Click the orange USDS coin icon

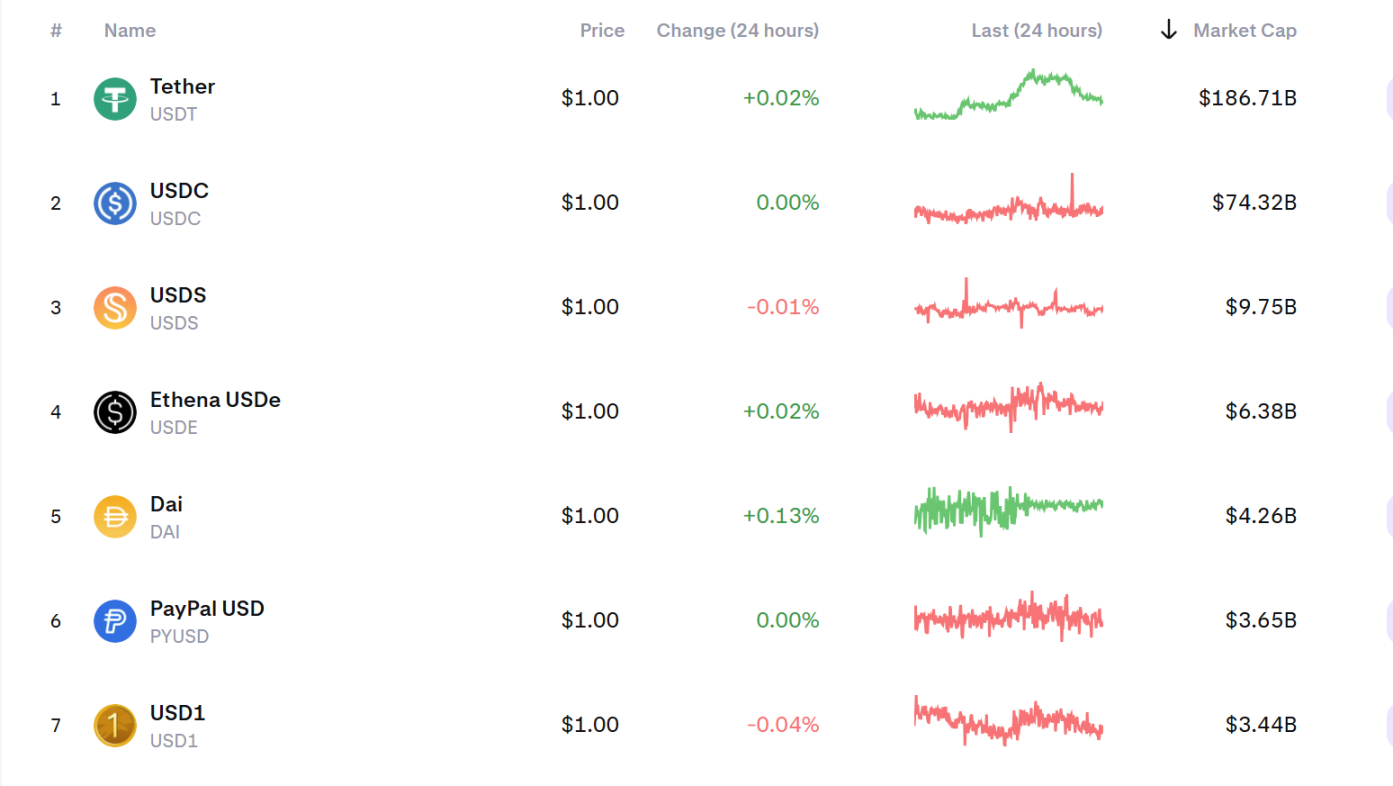pyautogui.click(x=115, y=308)
